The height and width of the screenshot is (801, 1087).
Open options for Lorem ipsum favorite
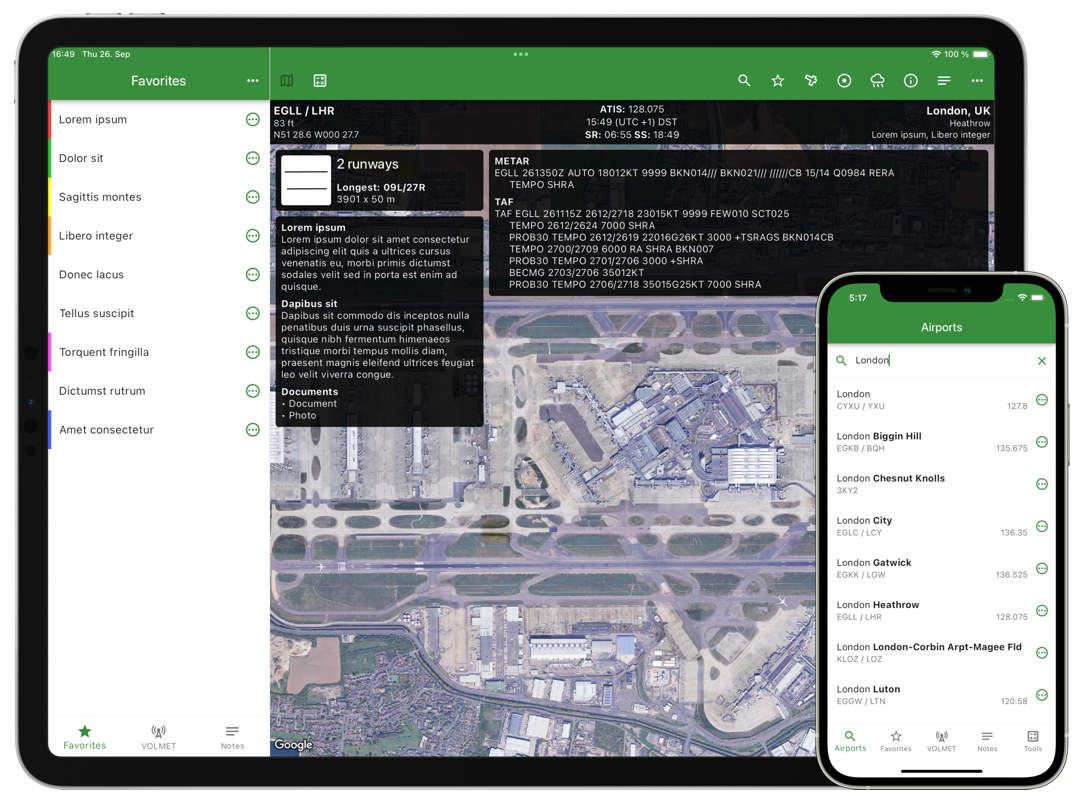click(x=253, y=119)
